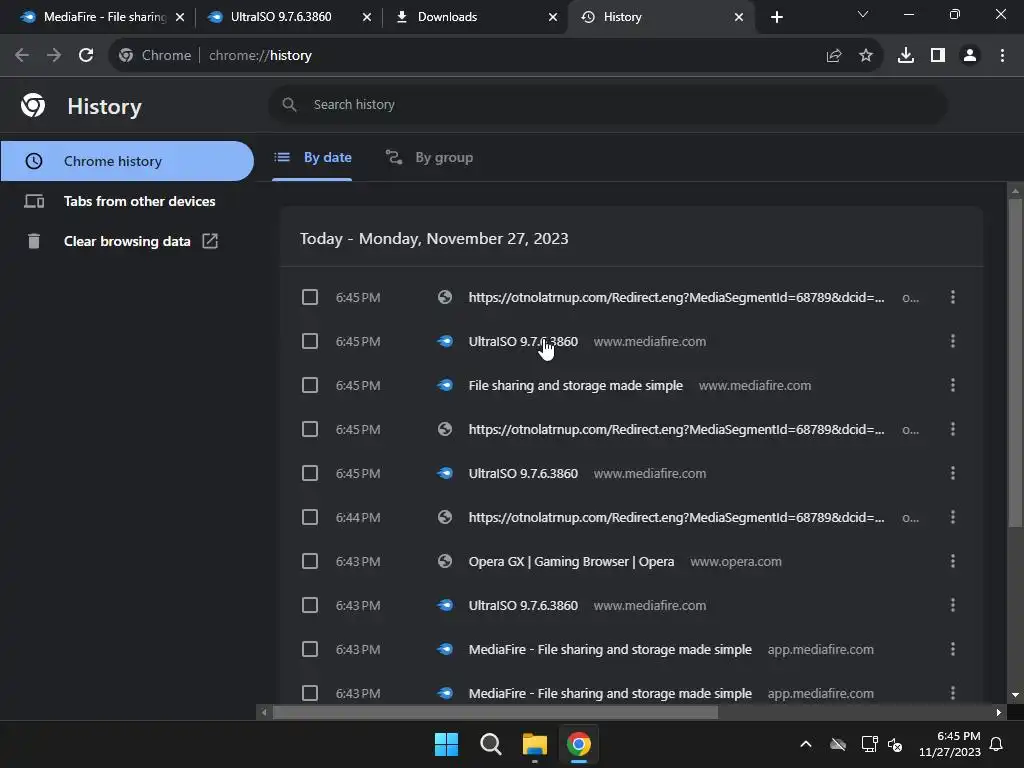Open the taskbar clock showing 6:45 PM
Viewport: 1024px width, 768px height.
pyautogui.click(x=950, y=744)
